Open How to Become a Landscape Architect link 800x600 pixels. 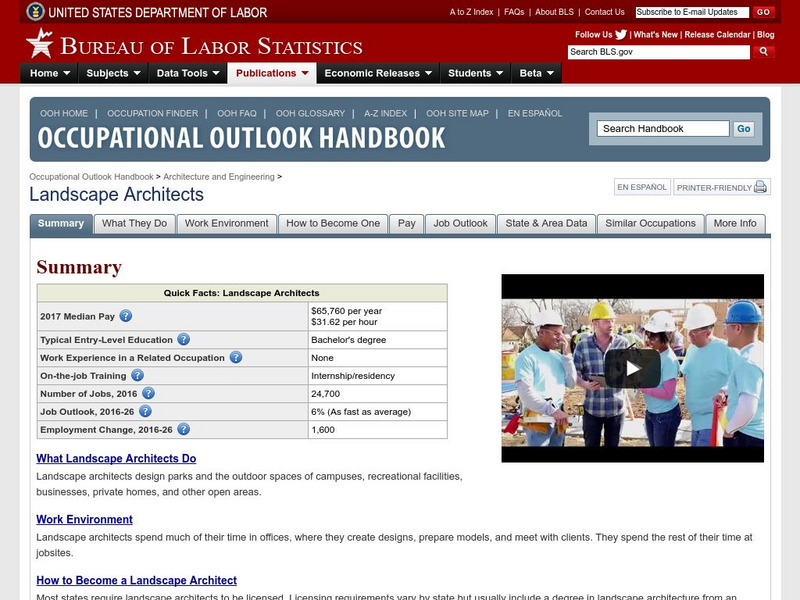coord(136,580)
